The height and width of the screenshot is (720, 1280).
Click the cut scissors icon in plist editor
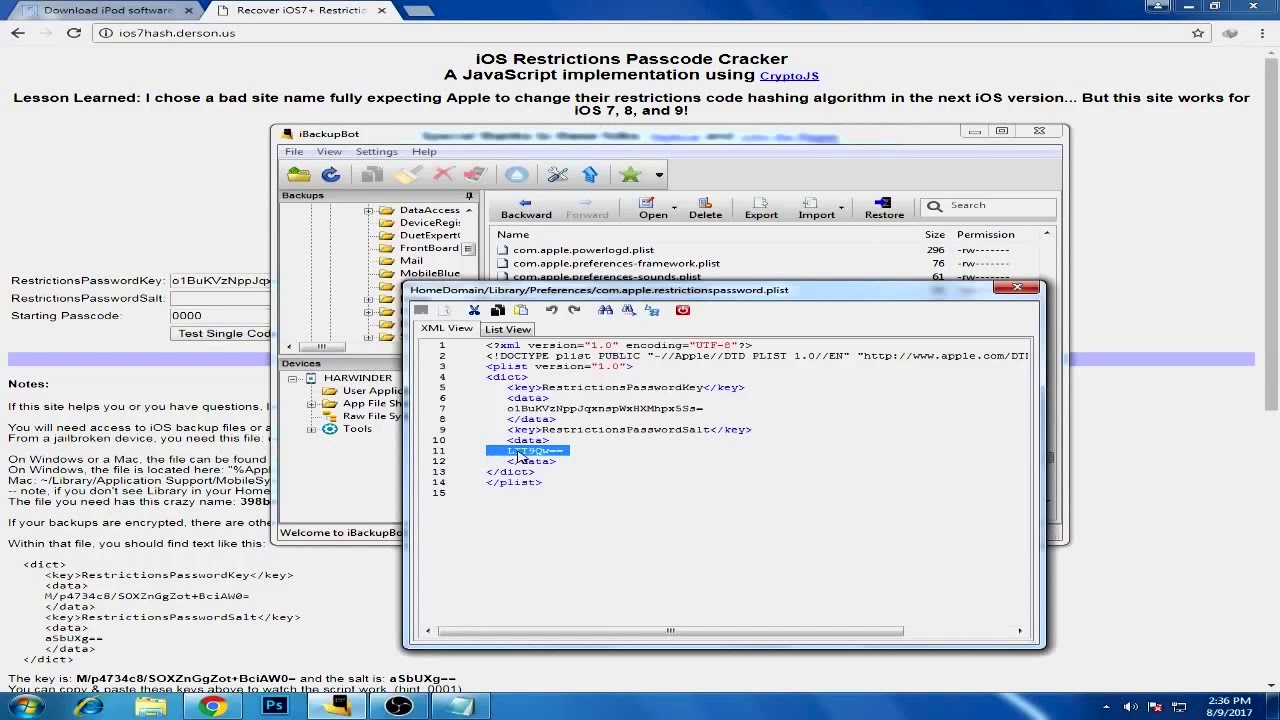474,311
